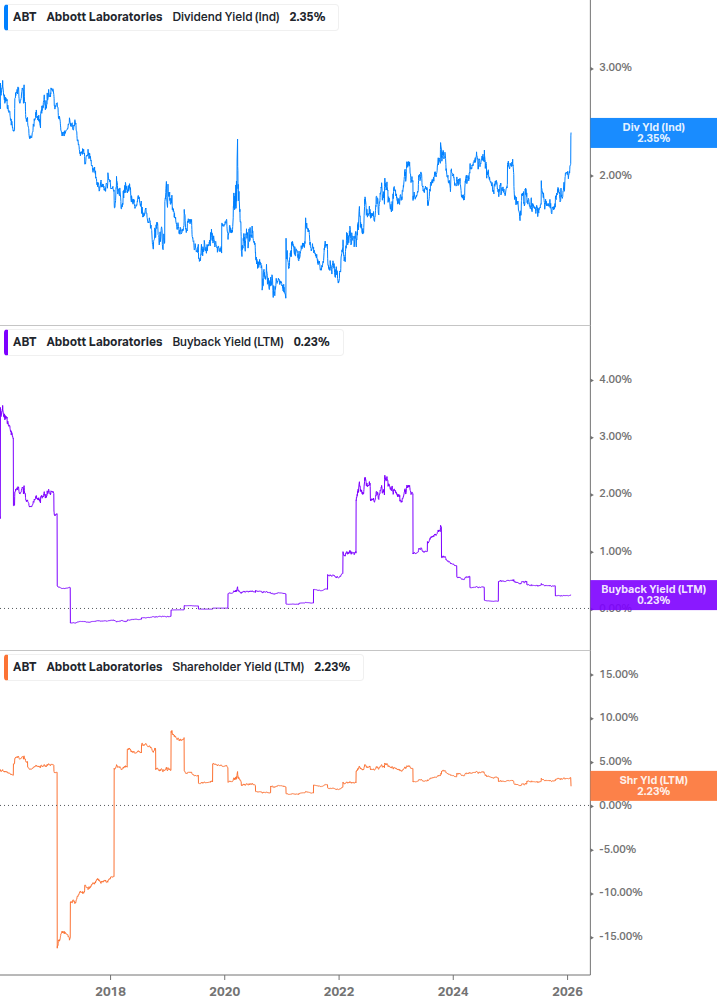Click the 4.00% label on buyback yield axis
Screen dimensions: 717x1005
click(x=615, y=380)
